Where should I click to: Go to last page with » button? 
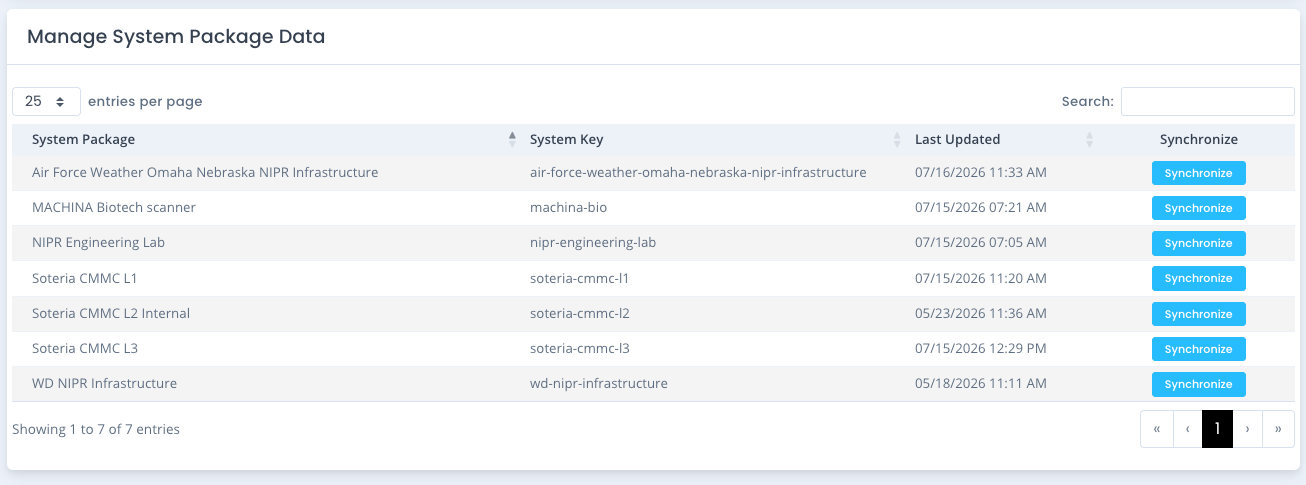pos(1279,429)
